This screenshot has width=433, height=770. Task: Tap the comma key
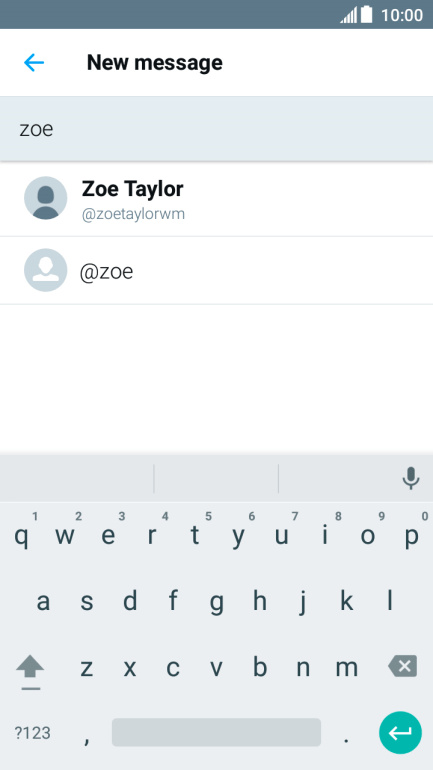(86, 737)
